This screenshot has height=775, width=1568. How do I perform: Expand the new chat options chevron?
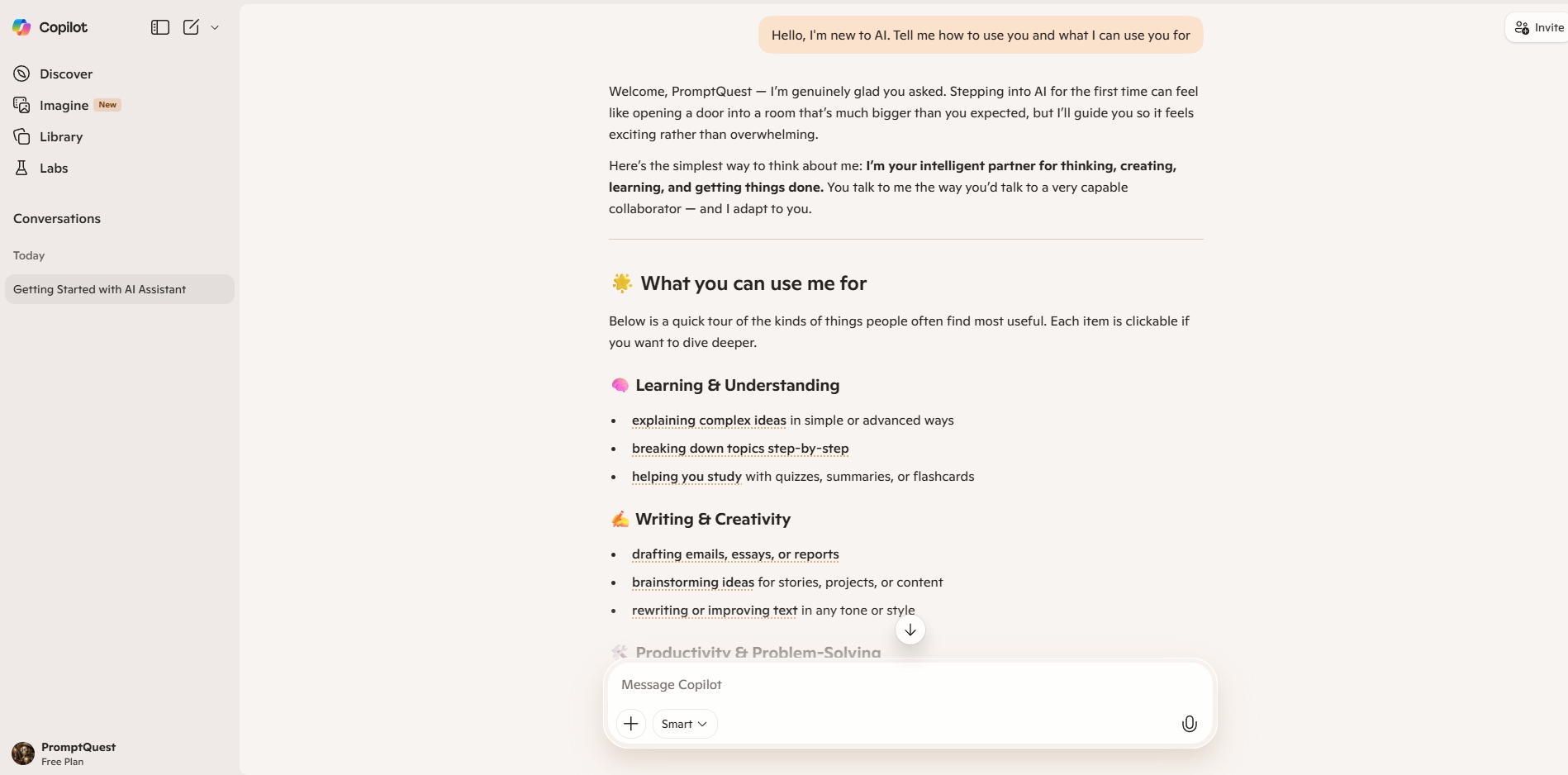coord(215,27)
